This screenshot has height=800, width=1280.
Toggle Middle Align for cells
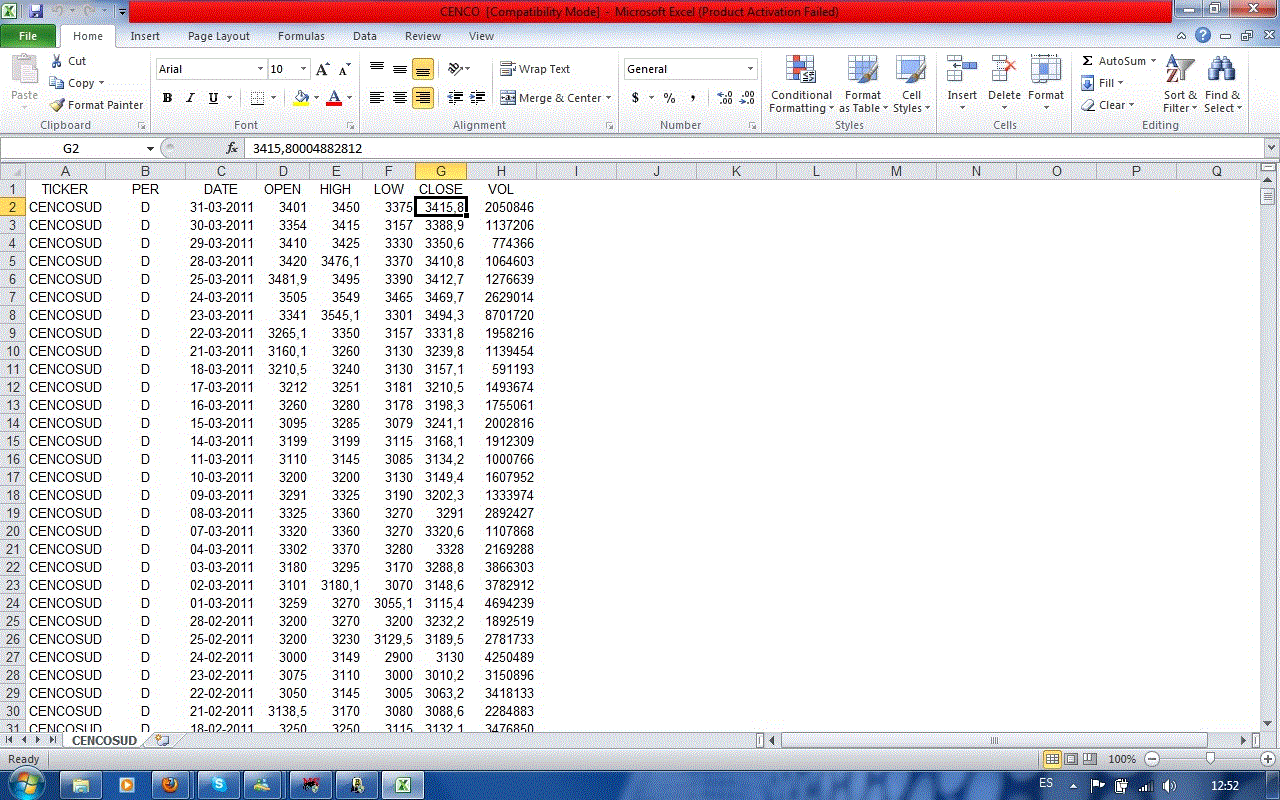(400, 69)
